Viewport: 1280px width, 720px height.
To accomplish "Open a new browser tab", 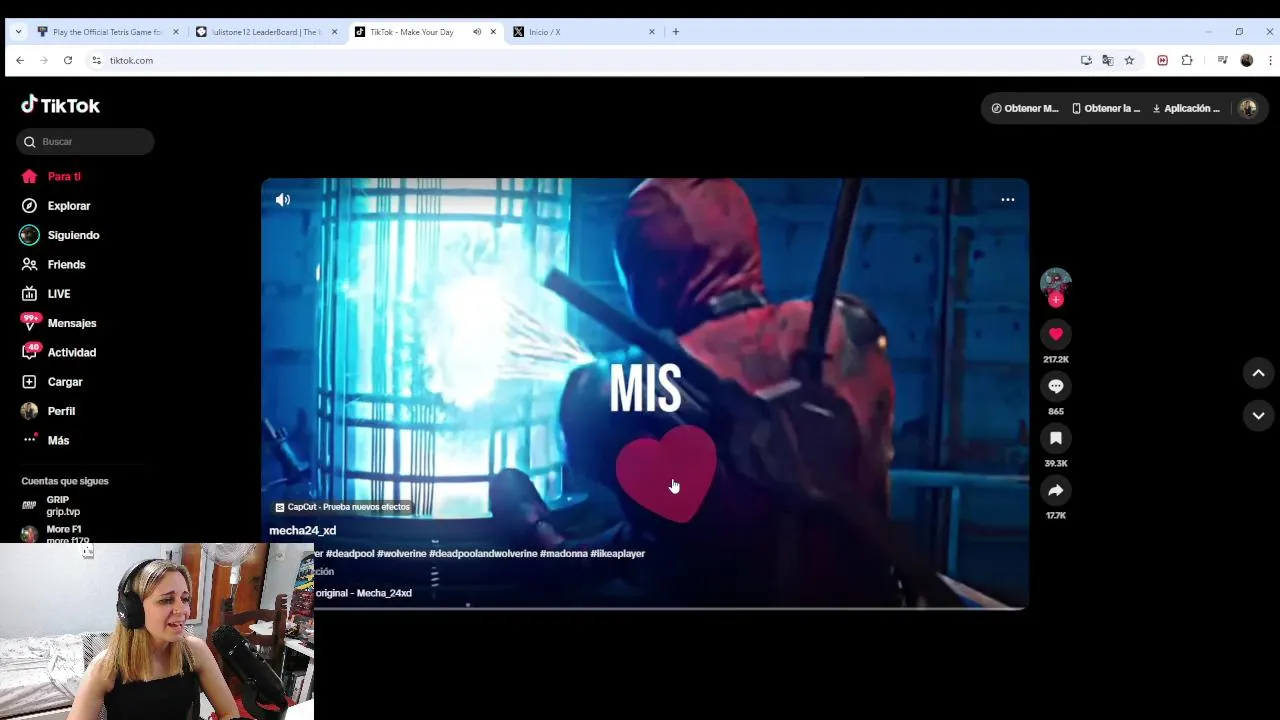I will pos(676,32).
